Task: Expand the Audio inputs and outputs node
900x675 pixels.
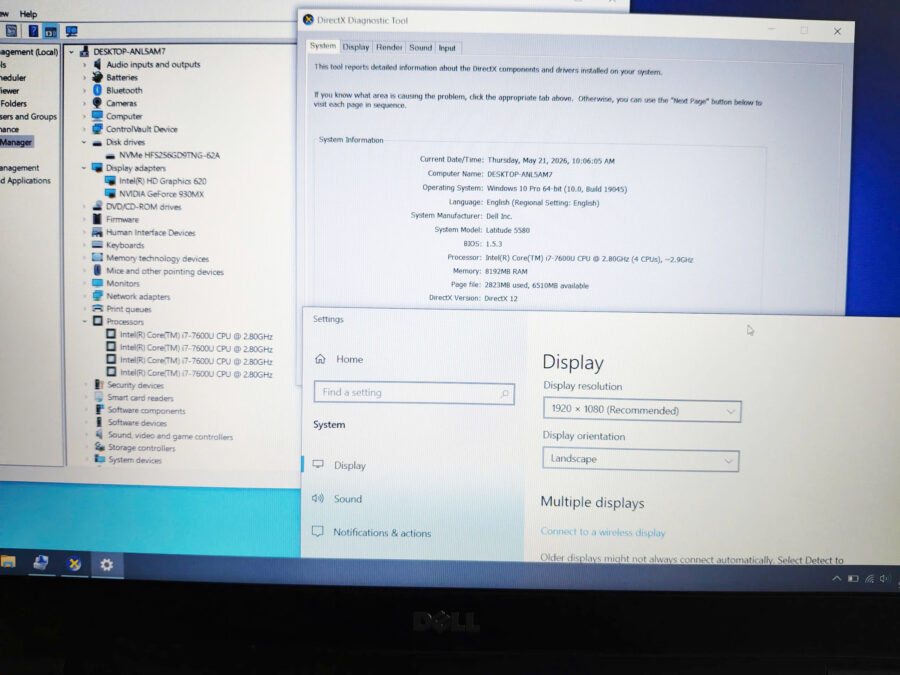Action: pyautogui.click(x=84, y=64)
